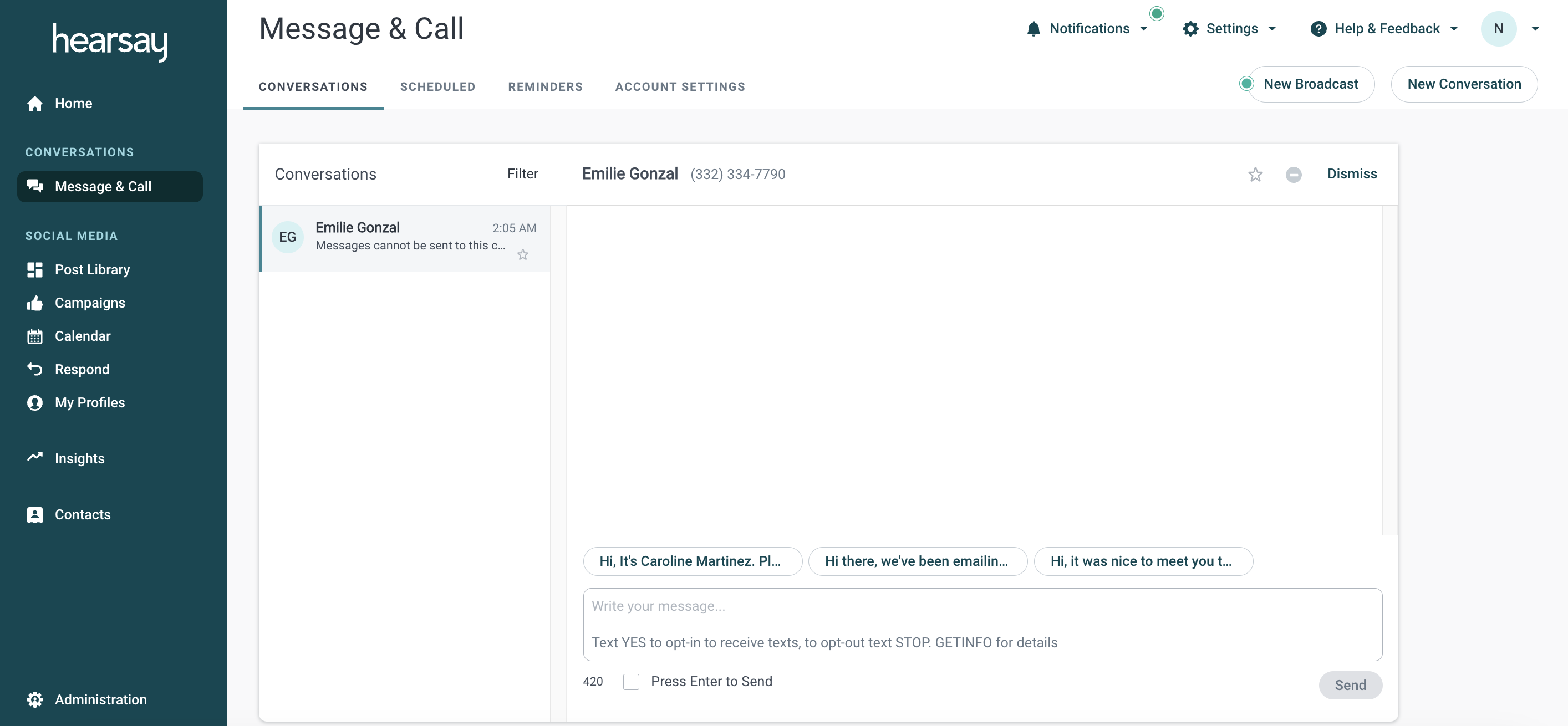The height and width of the screenshot is (726, 1568).
Task: Click the message thread scrollbar
Action: pos(1389,370)
